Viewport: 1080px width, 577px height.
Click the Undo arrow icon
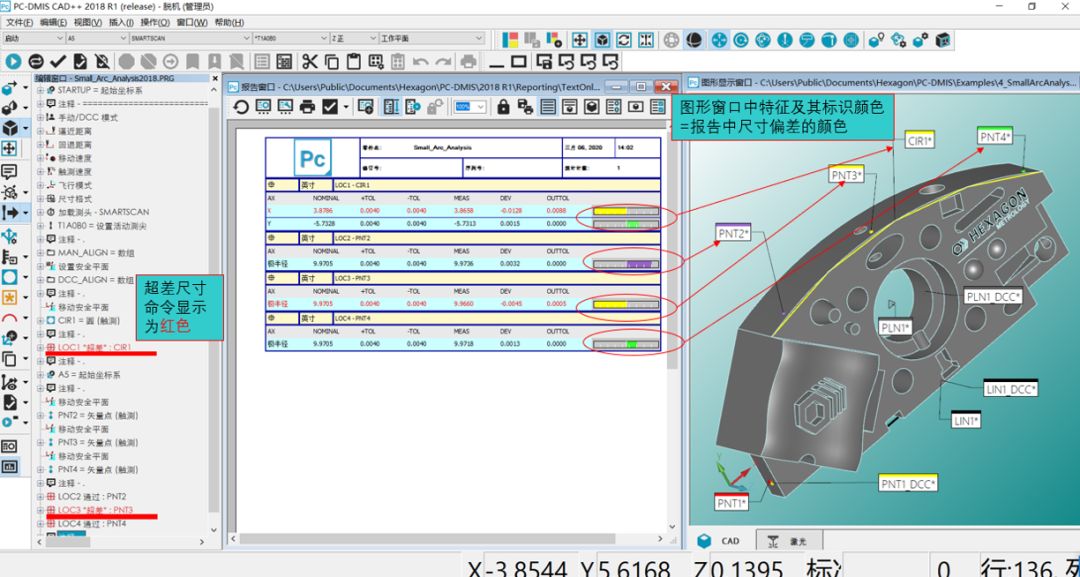coord(420,62)
